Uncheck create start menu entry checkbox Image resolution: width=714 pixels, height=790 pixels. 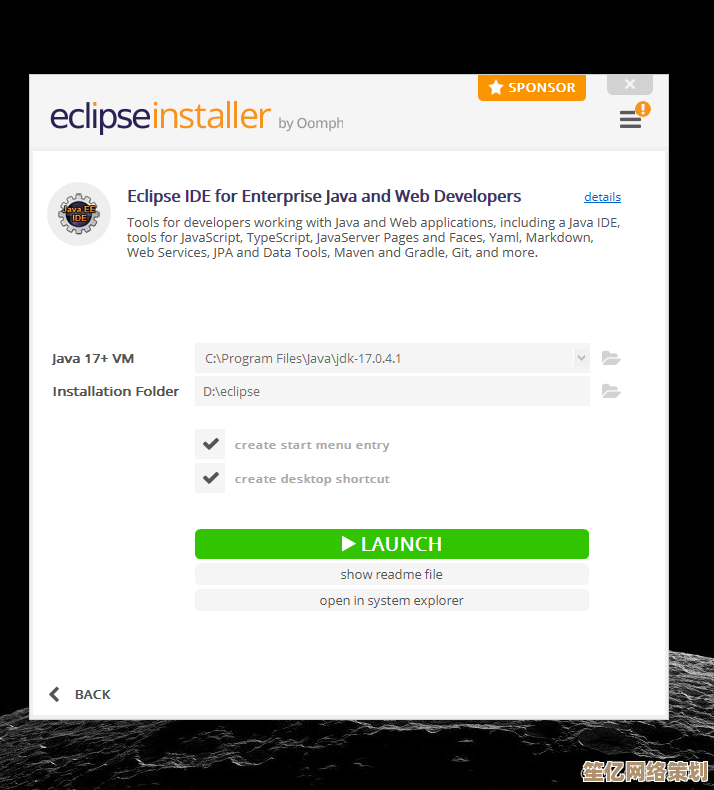tap(210, 444)
